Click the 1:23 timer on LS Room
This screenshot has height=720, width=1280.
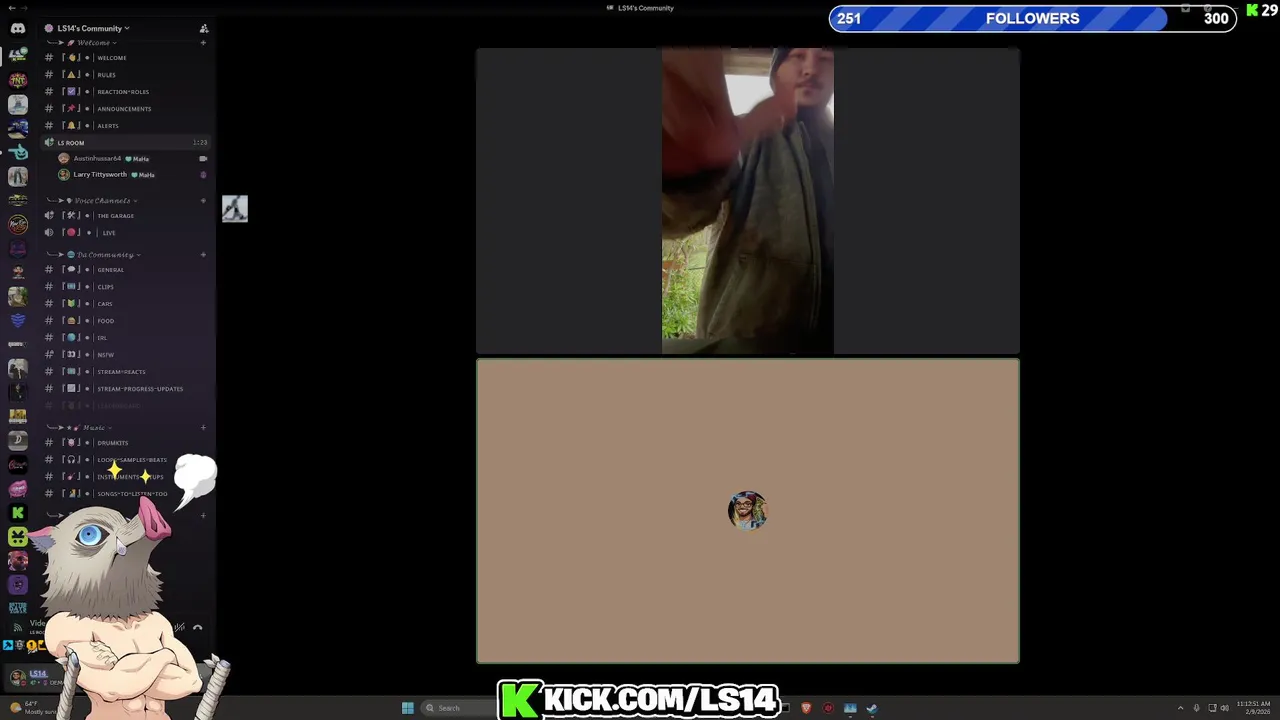(200, 143)
